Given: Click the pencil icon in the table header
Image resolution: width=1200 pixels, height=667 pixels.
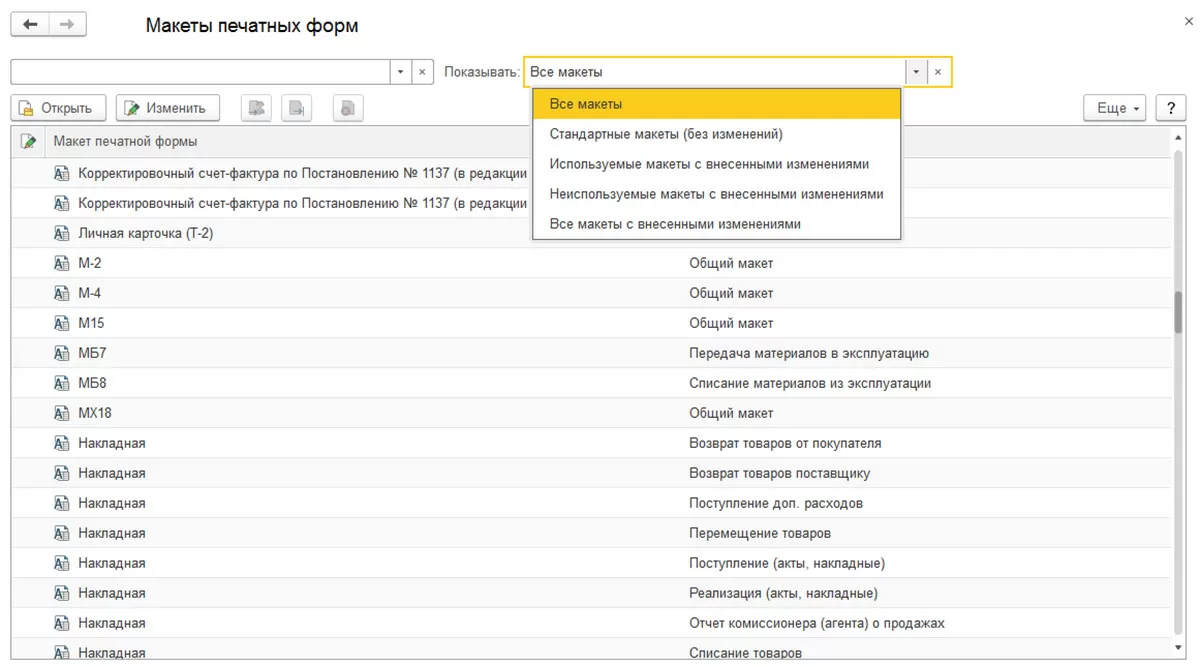Looking at the screenshot, I should [28, 141].
